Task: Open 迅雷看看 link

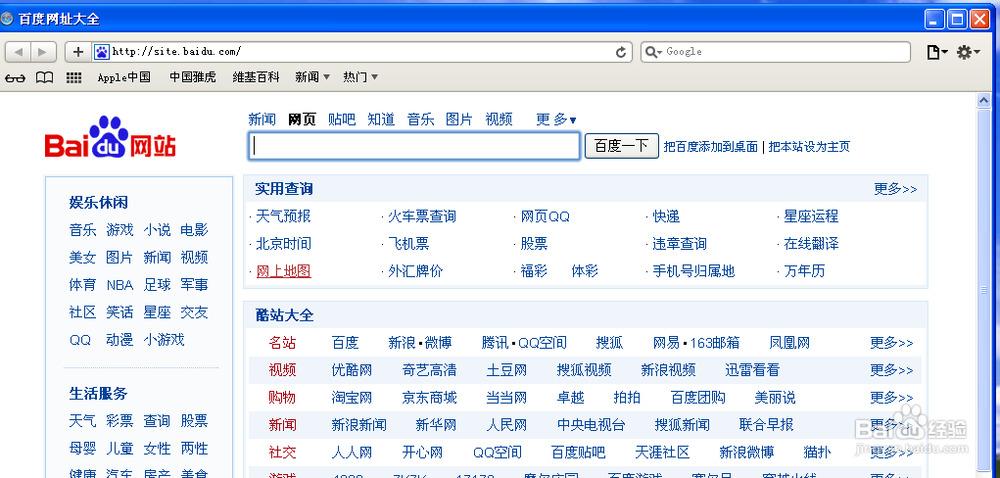Action: point(753,370)
